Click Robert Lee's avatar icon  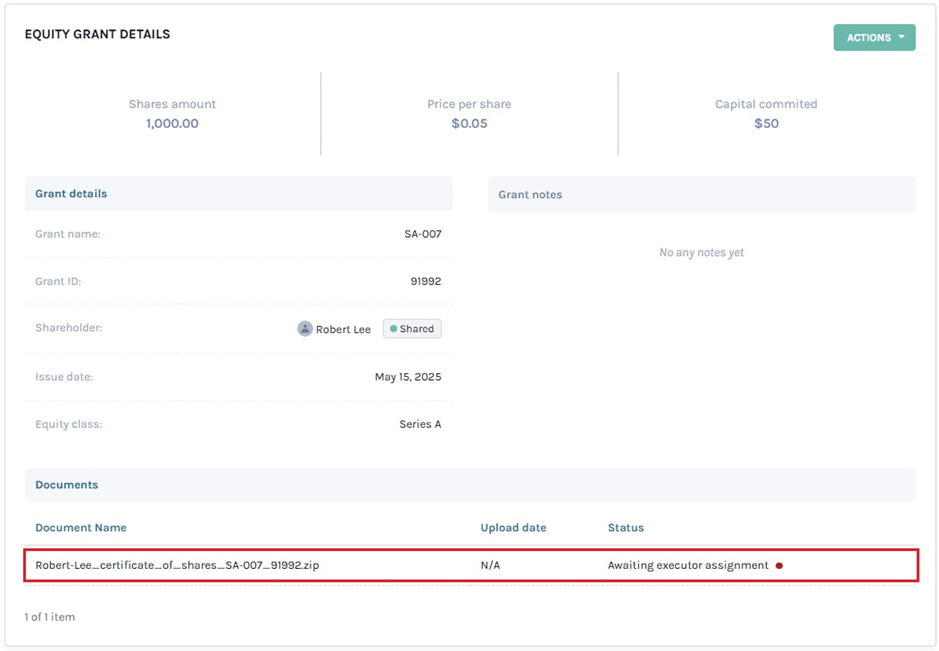coord(305,329)
